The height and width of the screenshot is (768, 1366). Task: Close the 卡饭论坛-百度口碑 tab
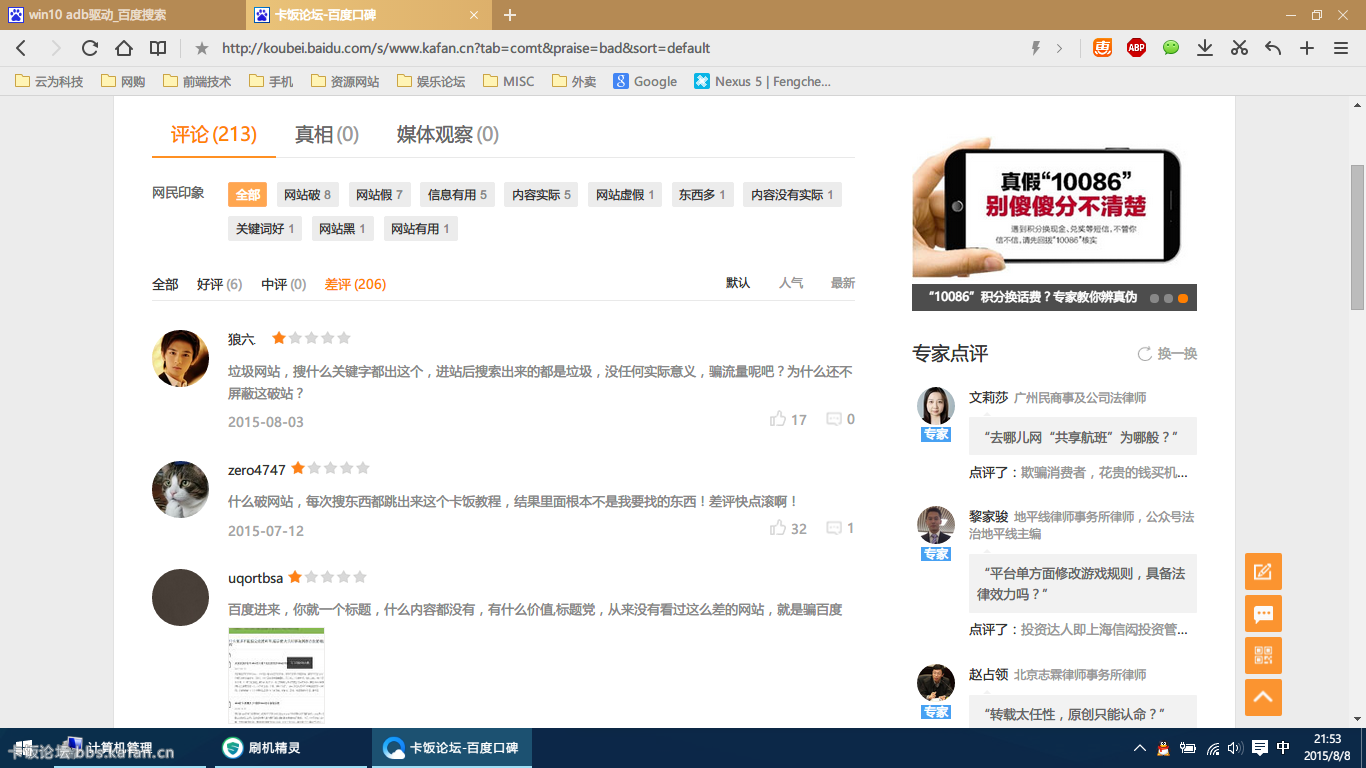click(x=474, y=15)
